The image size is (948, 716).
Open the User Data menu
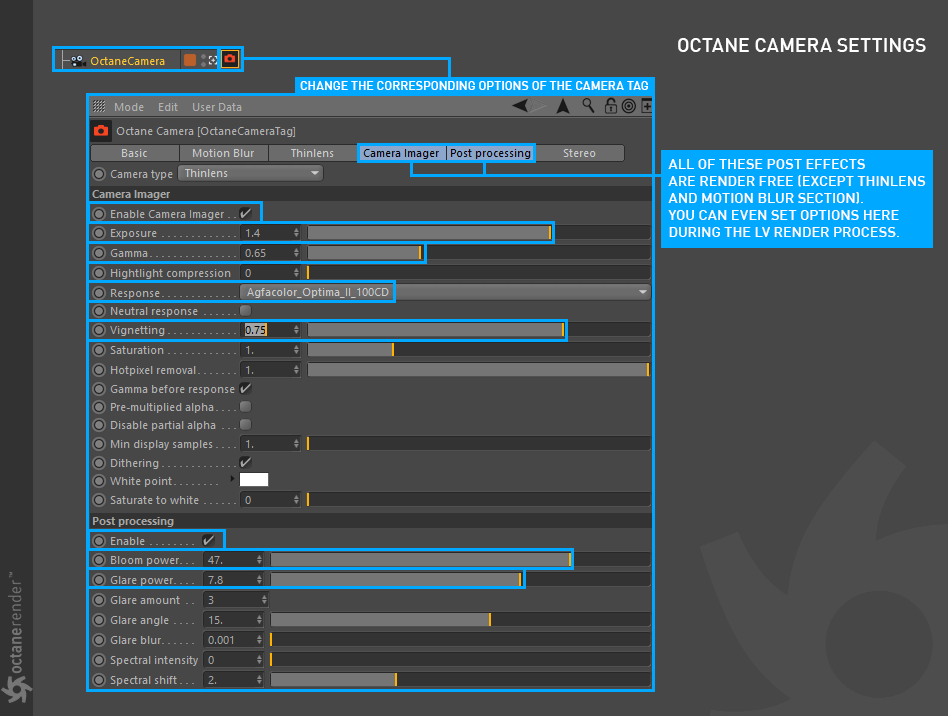(217, 107)
